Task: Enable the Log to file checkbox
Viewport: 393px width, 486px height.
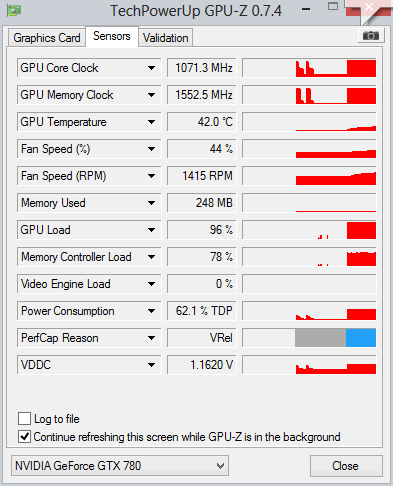Action: click(x=25, y=418)
